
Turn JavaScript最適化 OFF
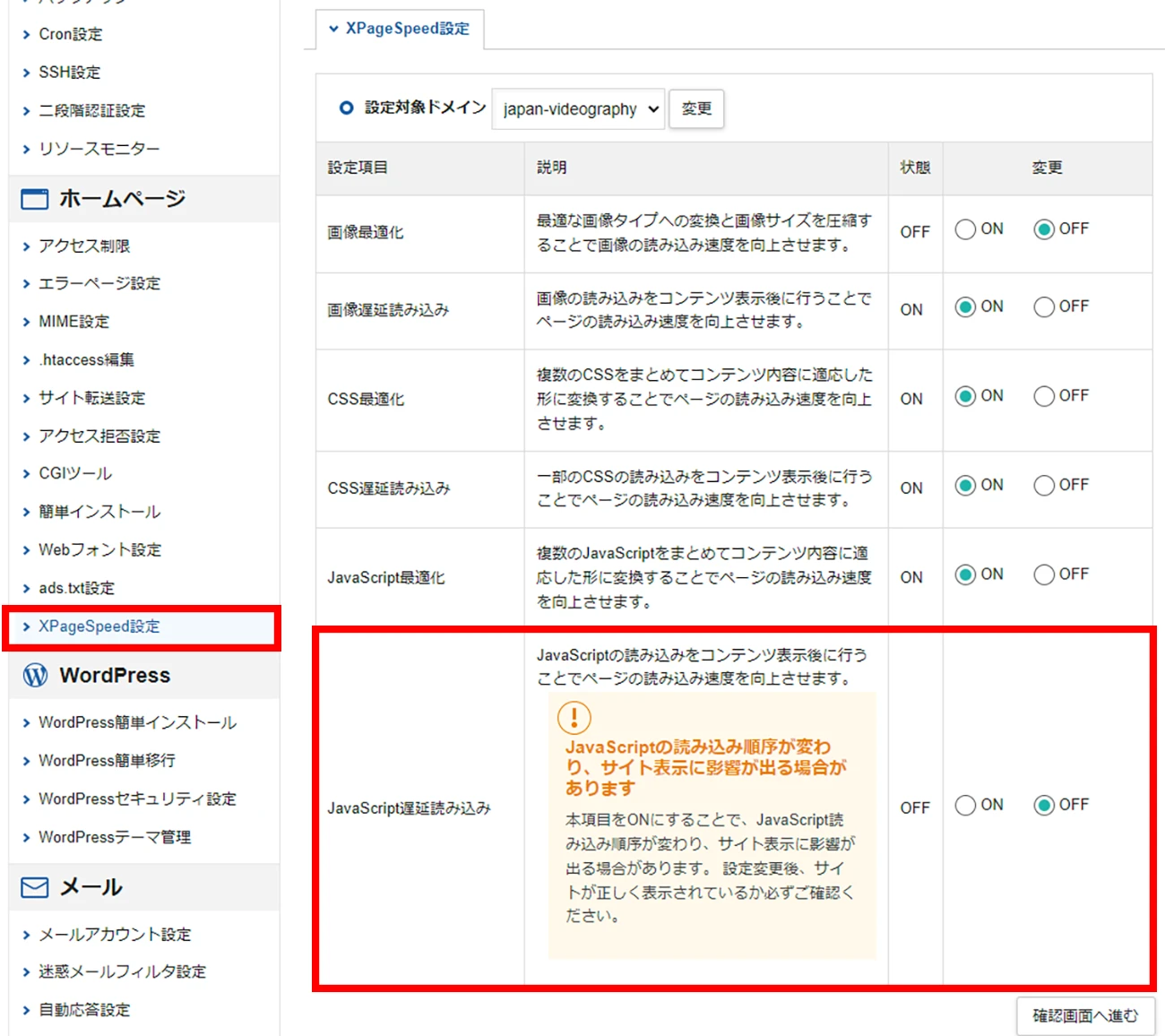(x=1043, y=574)
